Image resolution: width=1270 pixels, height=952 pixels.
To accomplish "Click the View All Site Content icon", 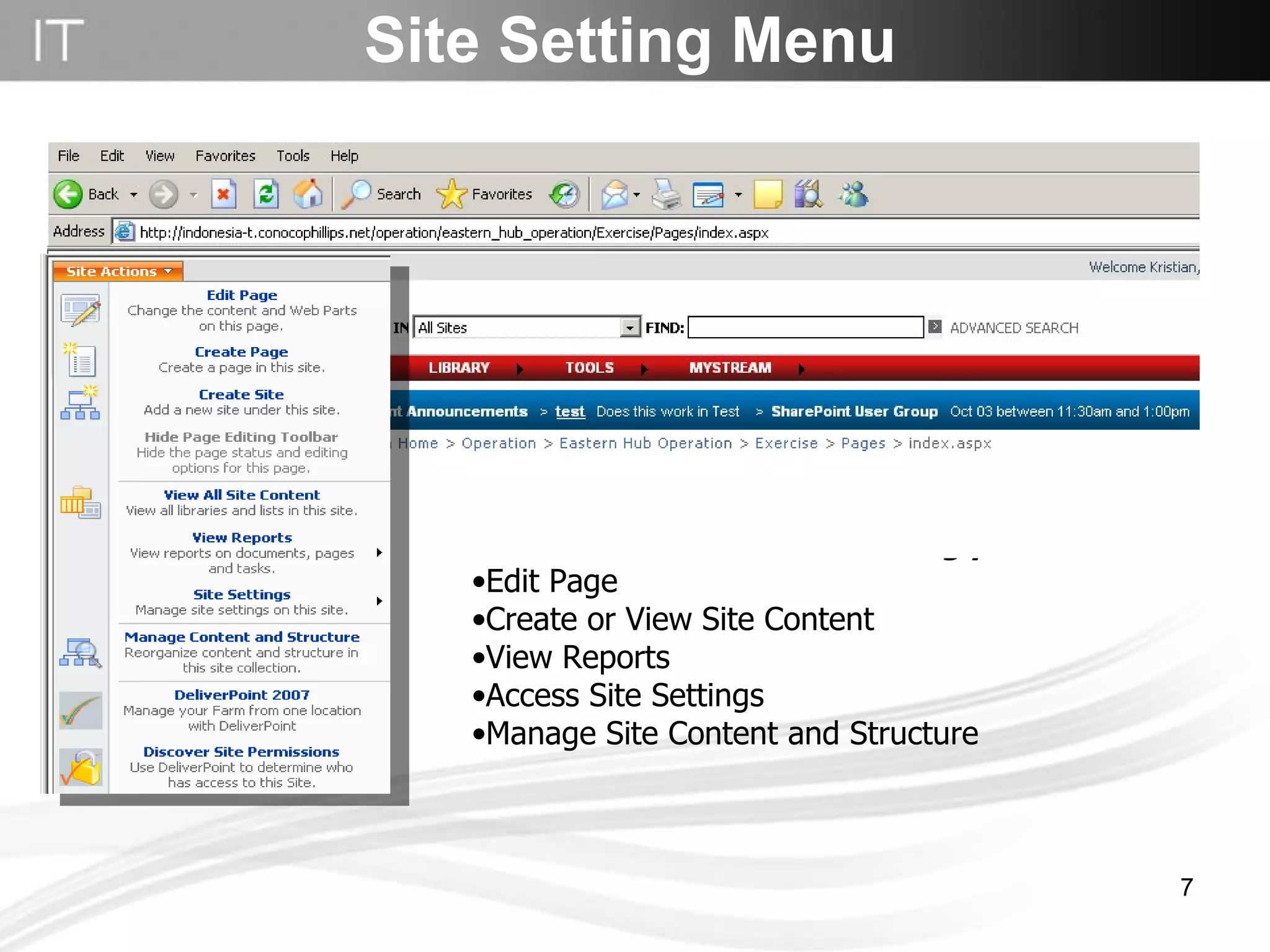I will click(81, 503).
